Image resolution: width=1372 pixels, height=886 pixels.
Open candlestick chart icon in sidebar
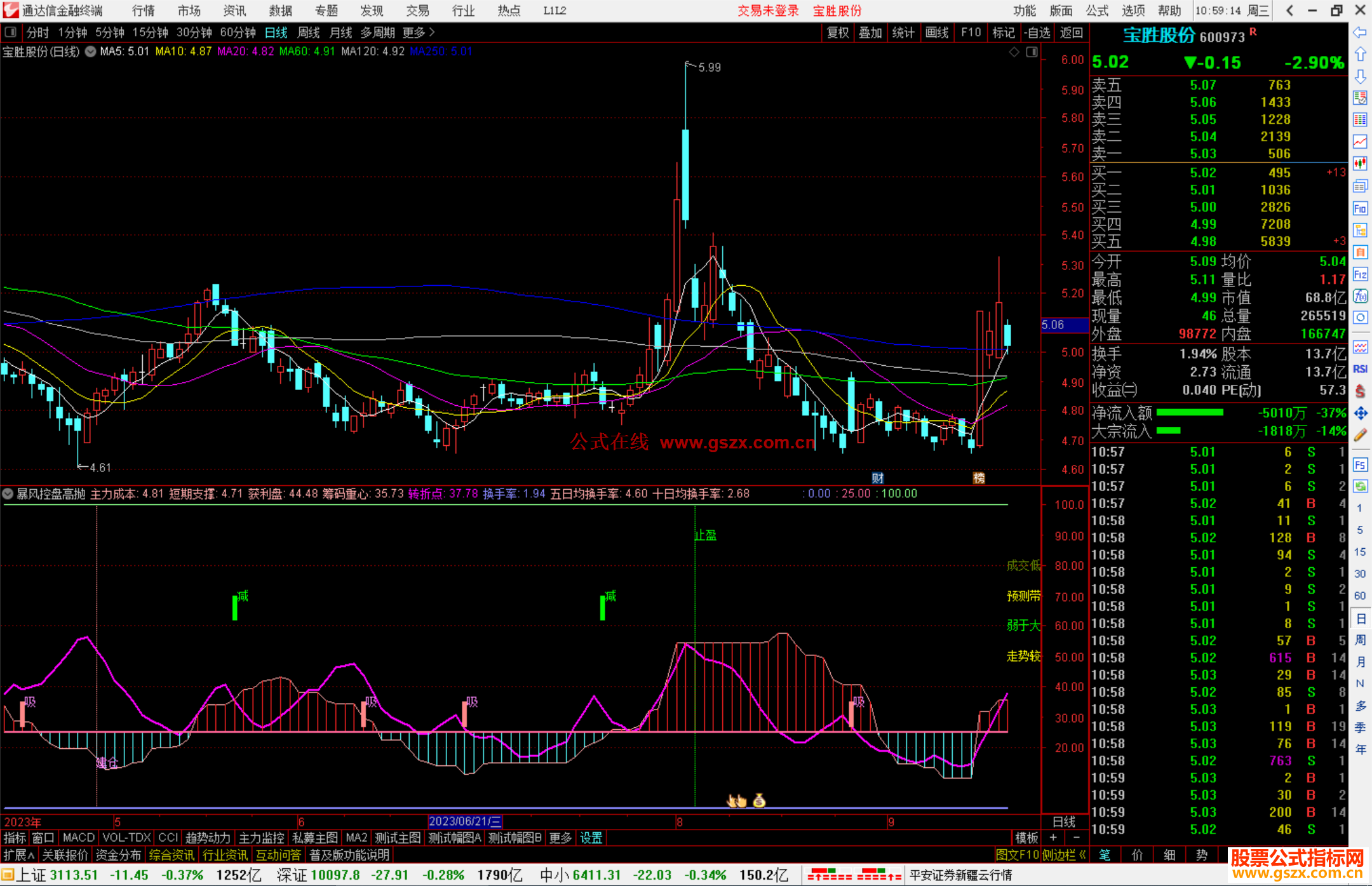(x=1360, y=163)
